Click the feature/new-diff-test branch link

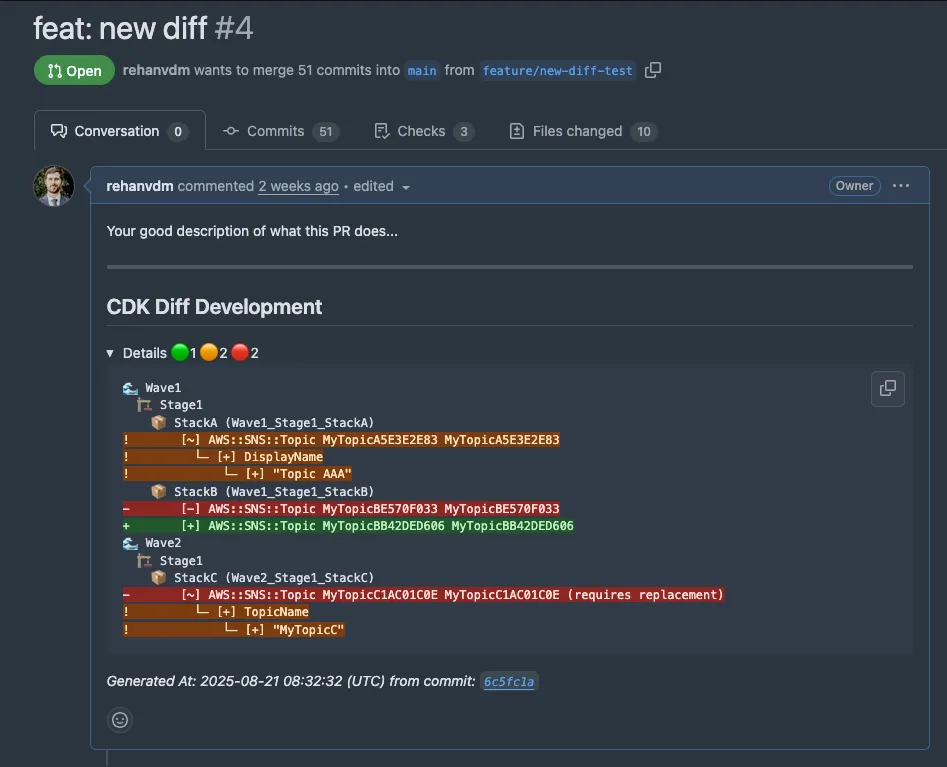coord(557,71)
